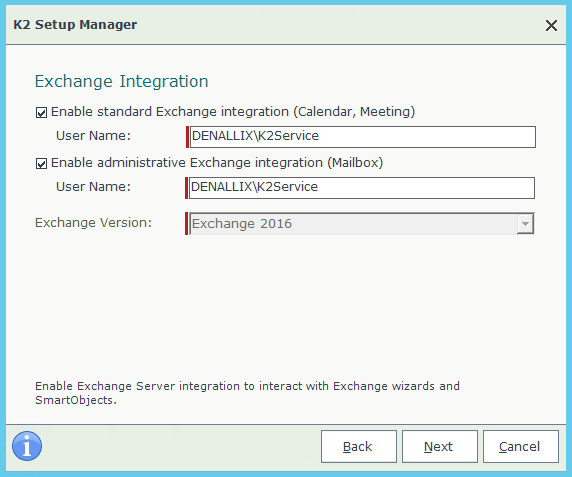Click the 'Exchange Version:' label
Viewport: 572px width, 477px height.
coord(93,222)
